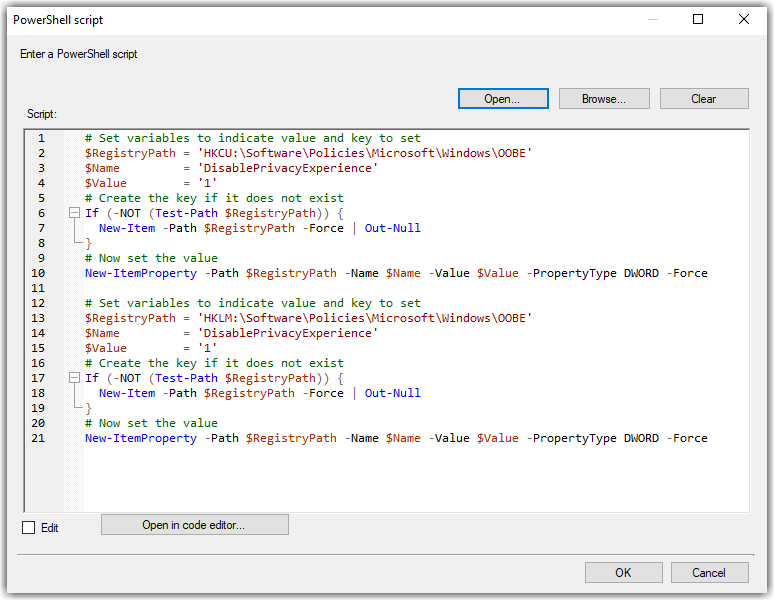Click the $Name variable on line 3

(x=102, y=168)
